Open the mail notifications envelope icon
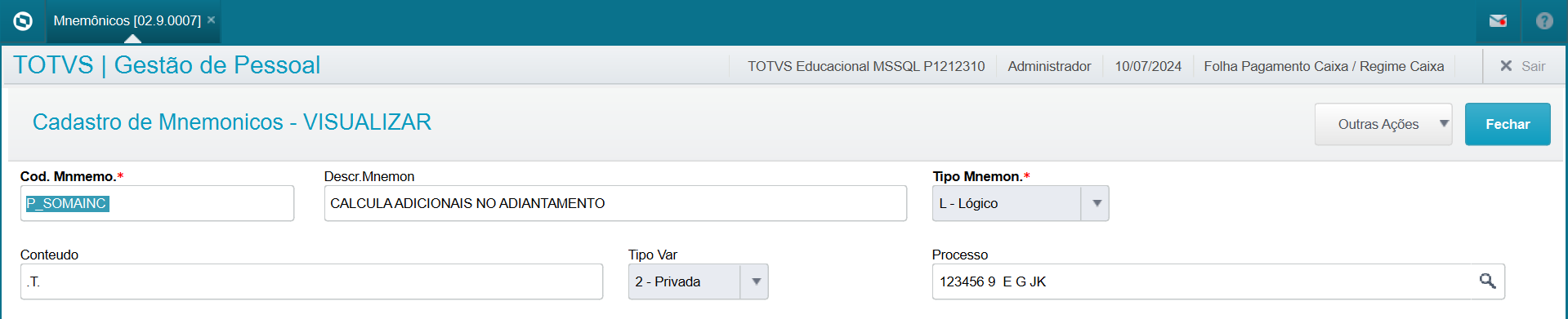This screenshot has width=1568, height=319. (x=1498, y=21)
